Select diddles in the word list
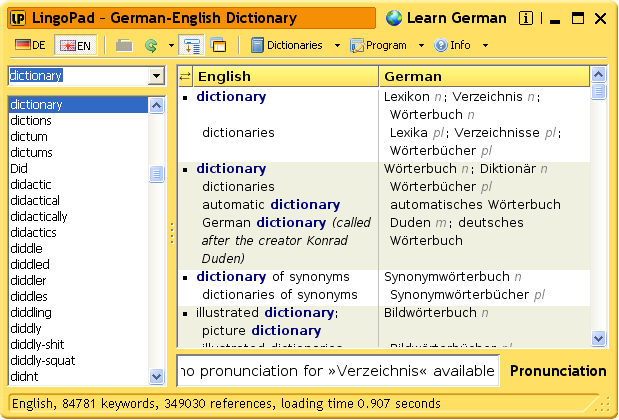 pyautogui.click(x=78, y=296)
